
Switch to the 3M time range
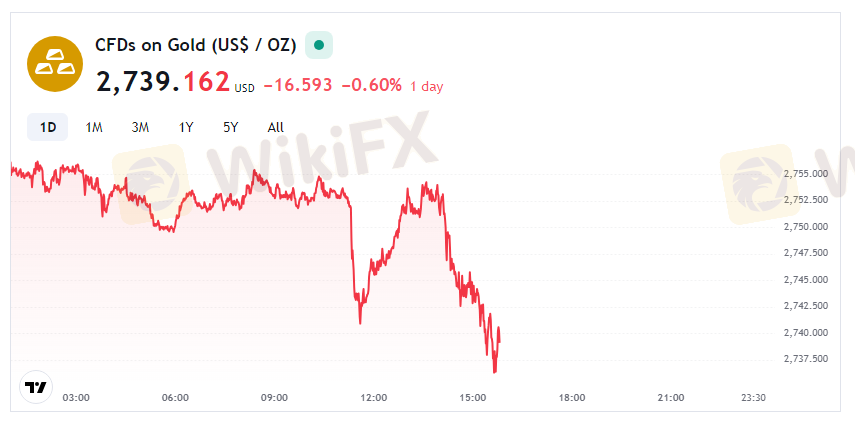140,127
